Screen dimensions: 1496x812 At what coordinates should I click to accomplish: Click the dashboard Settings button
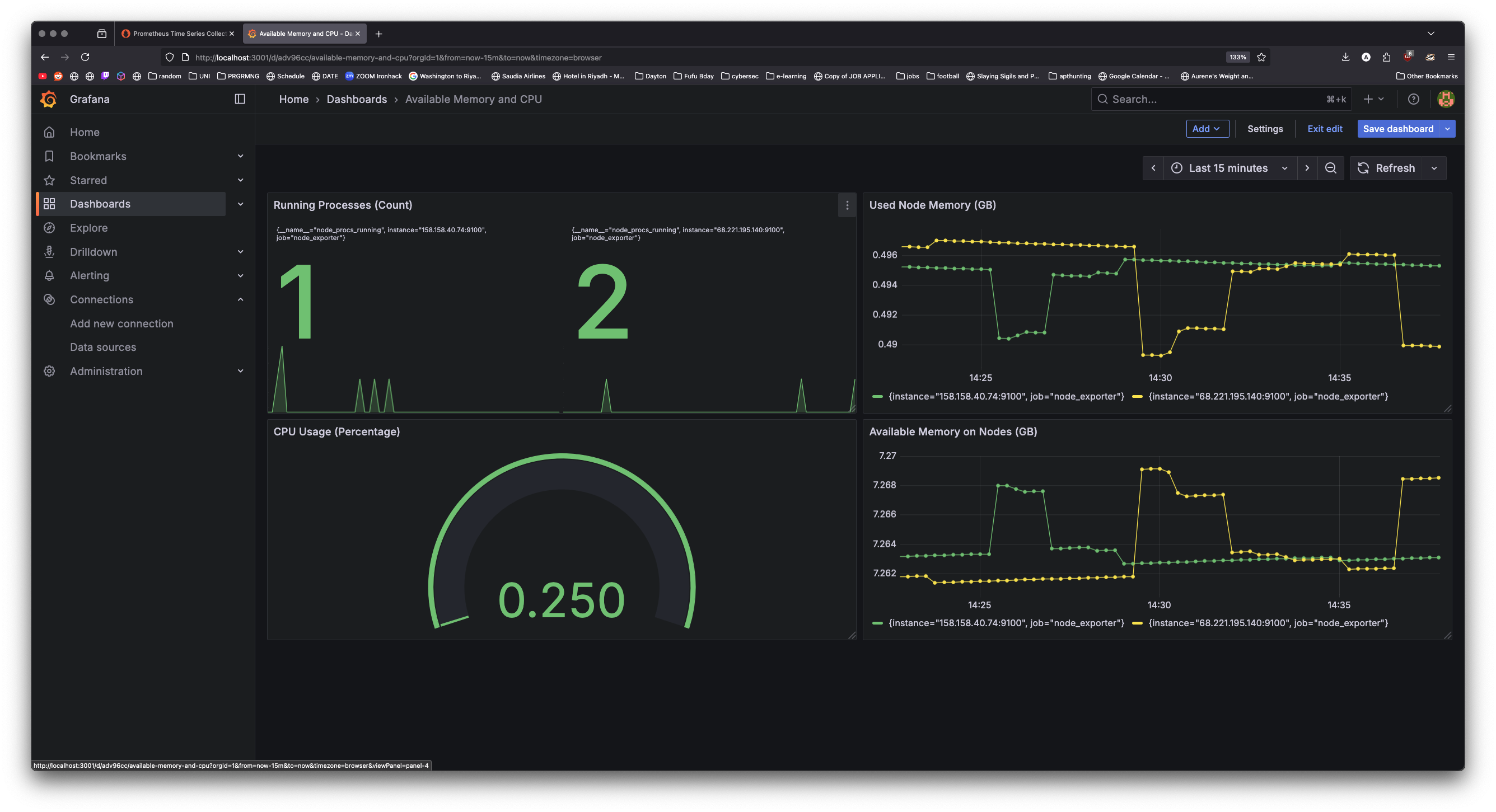(1265, 129)
